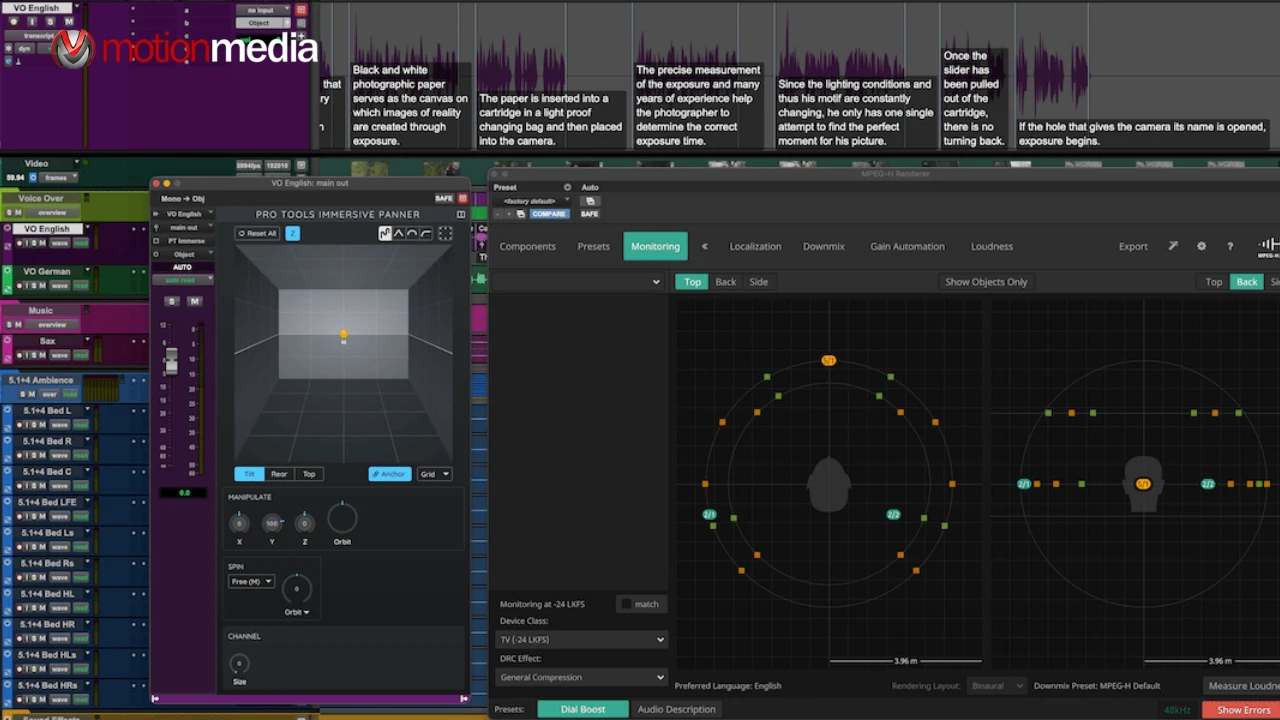
Task: Select the marquee selection icon in Immersive Panner
Action: tap(445, 233)
